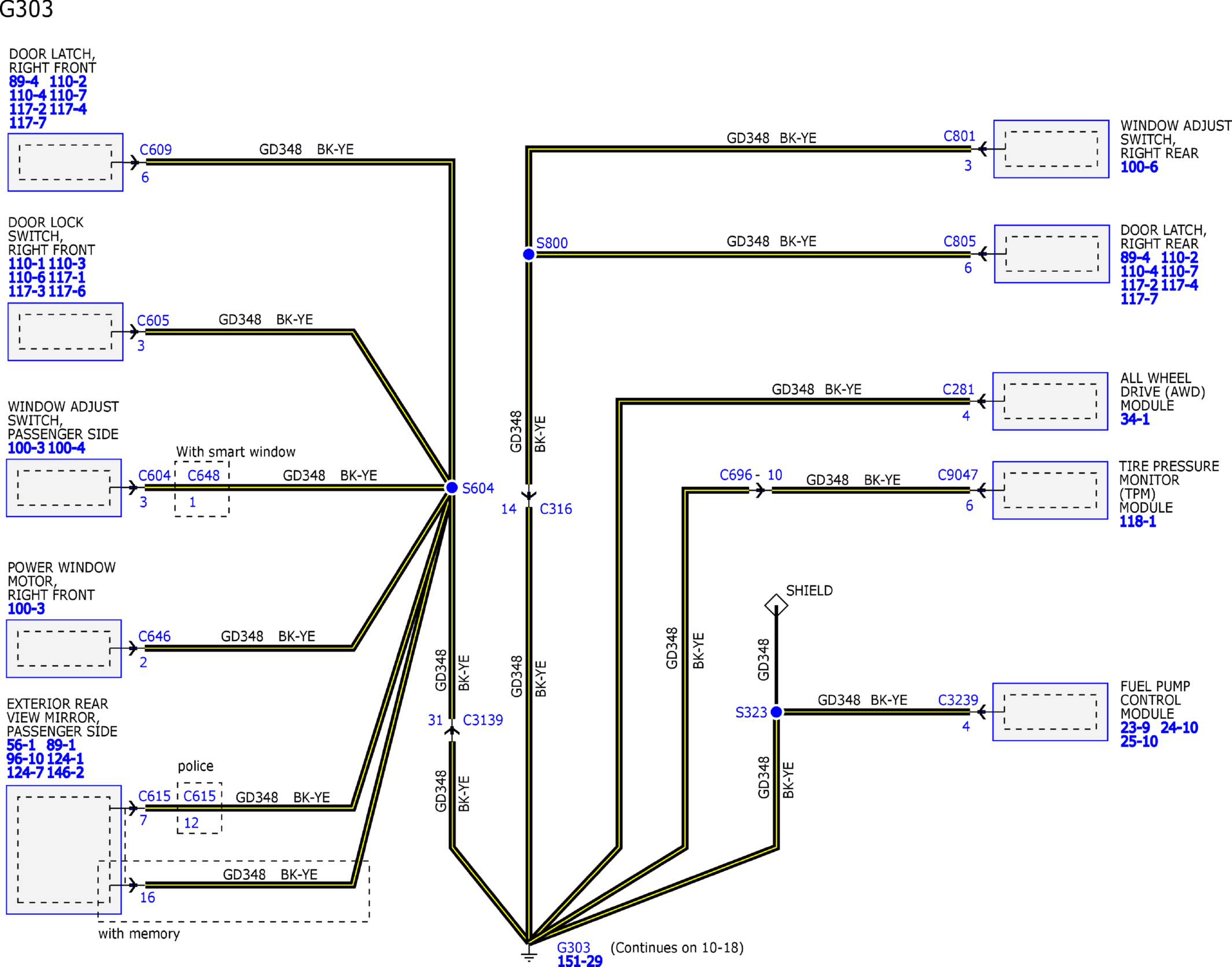Open connector link C609
Screen dimensions: 1232x967
[156, 150]
